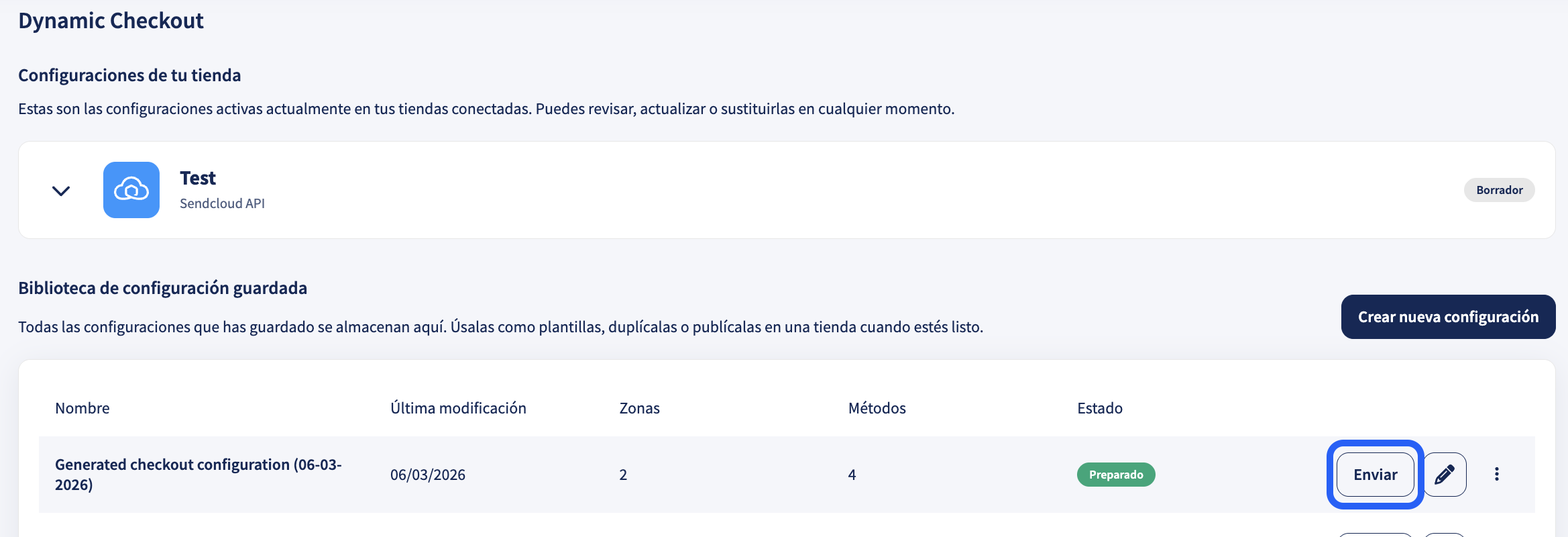The image size is (1568, 537).
Task: Sort by the Nombre column header
Action: pos(82,408)
